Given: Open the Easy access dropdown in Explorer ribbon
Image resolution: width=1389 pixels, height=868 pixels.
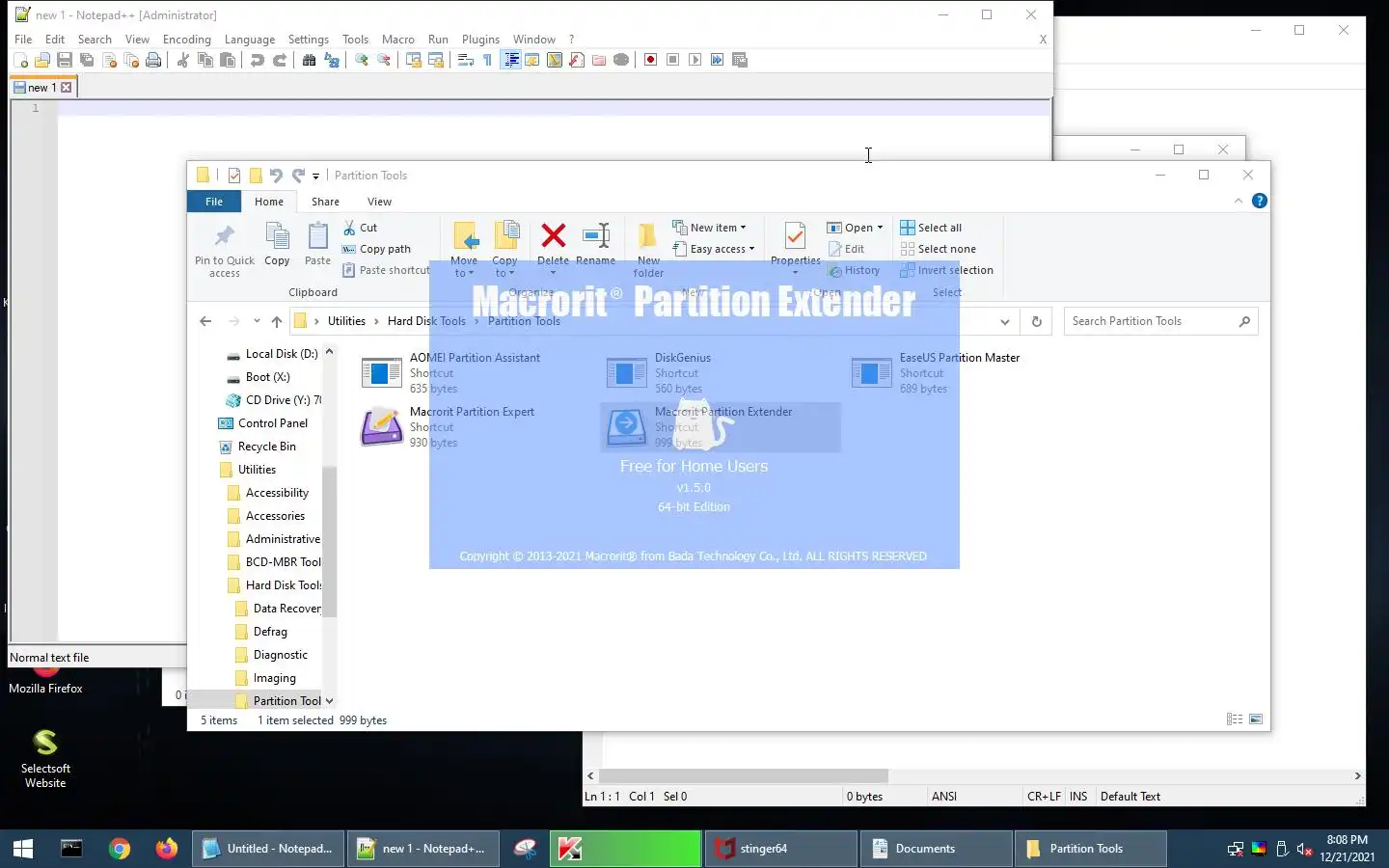Looking at the screenshot, I should (x=714, y=249).
